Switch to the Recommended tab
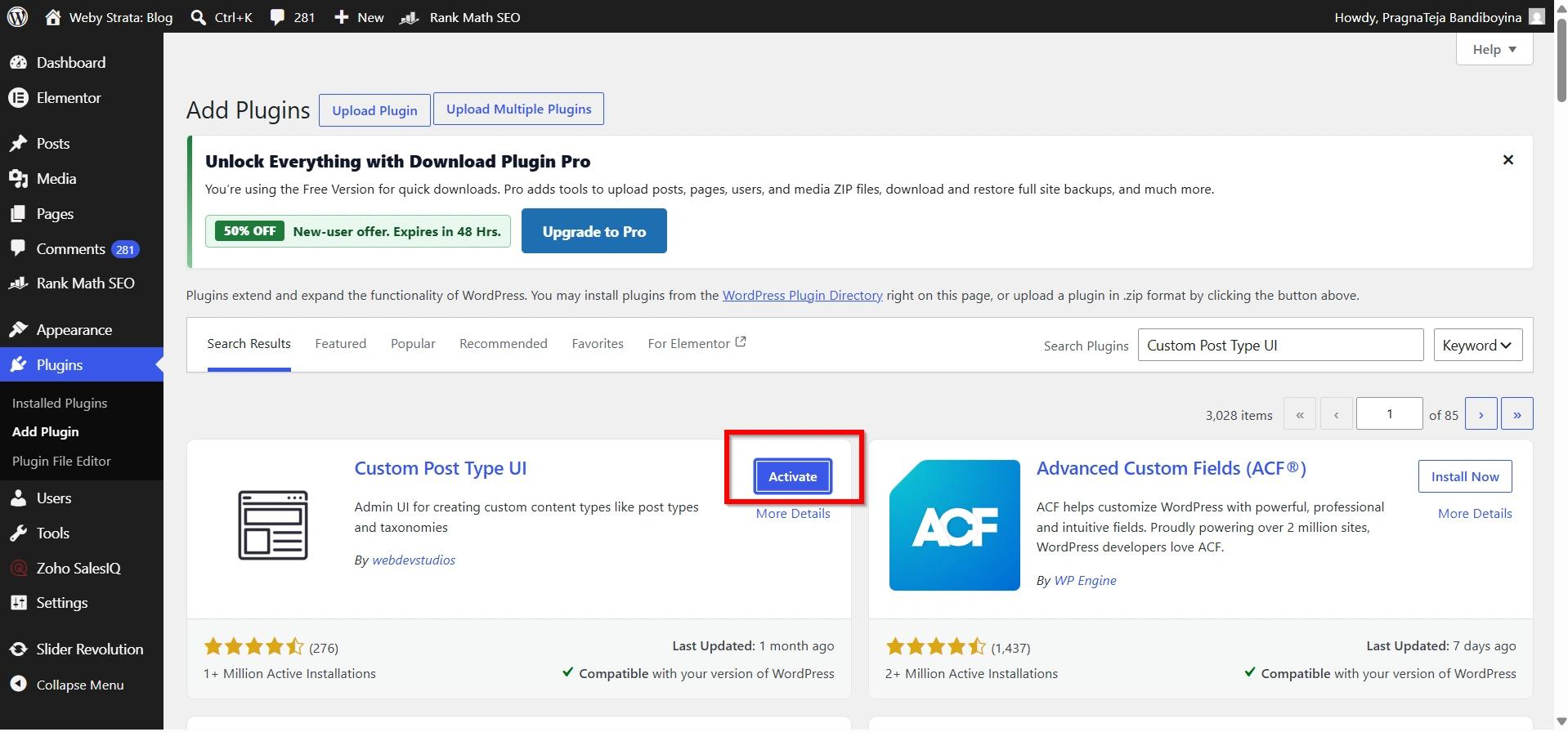 pyautogui.click(x=504, y=344)
